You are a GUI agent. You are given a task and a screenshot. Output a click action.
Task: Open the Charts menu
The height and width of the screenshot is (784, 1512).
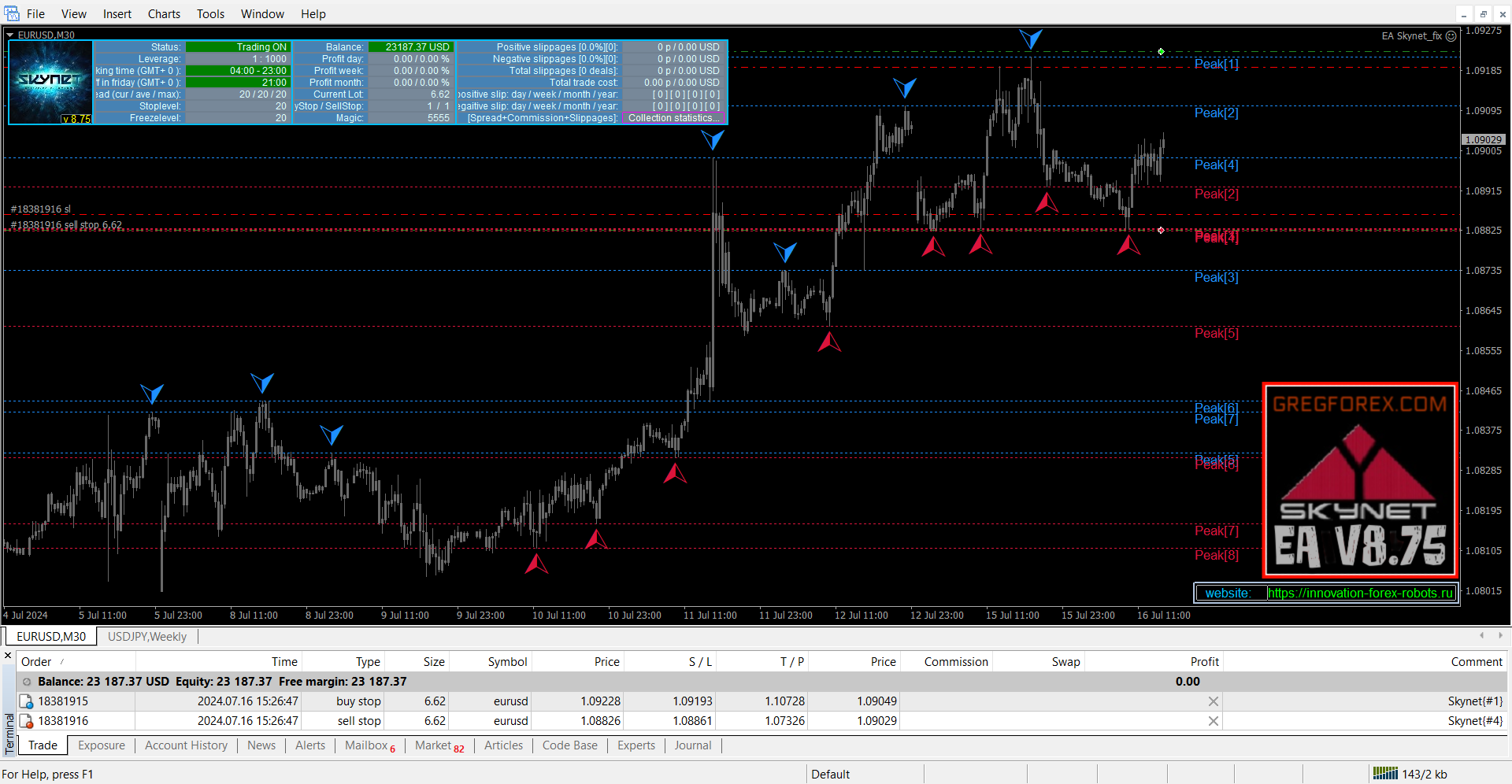(x=164, y=14)
